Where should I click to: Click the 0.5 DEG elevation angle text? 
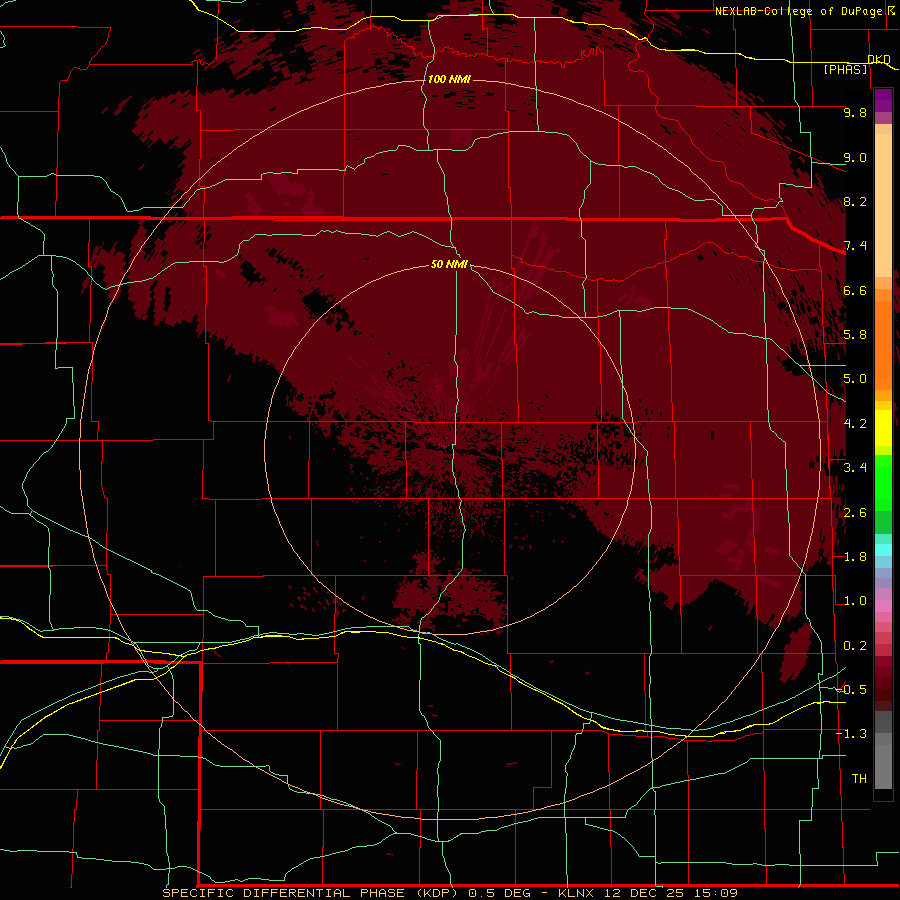tap(500, 893)
